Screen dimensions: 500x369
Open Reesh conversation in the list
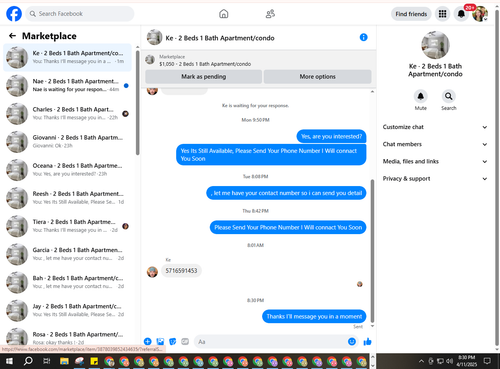point(68,198)
